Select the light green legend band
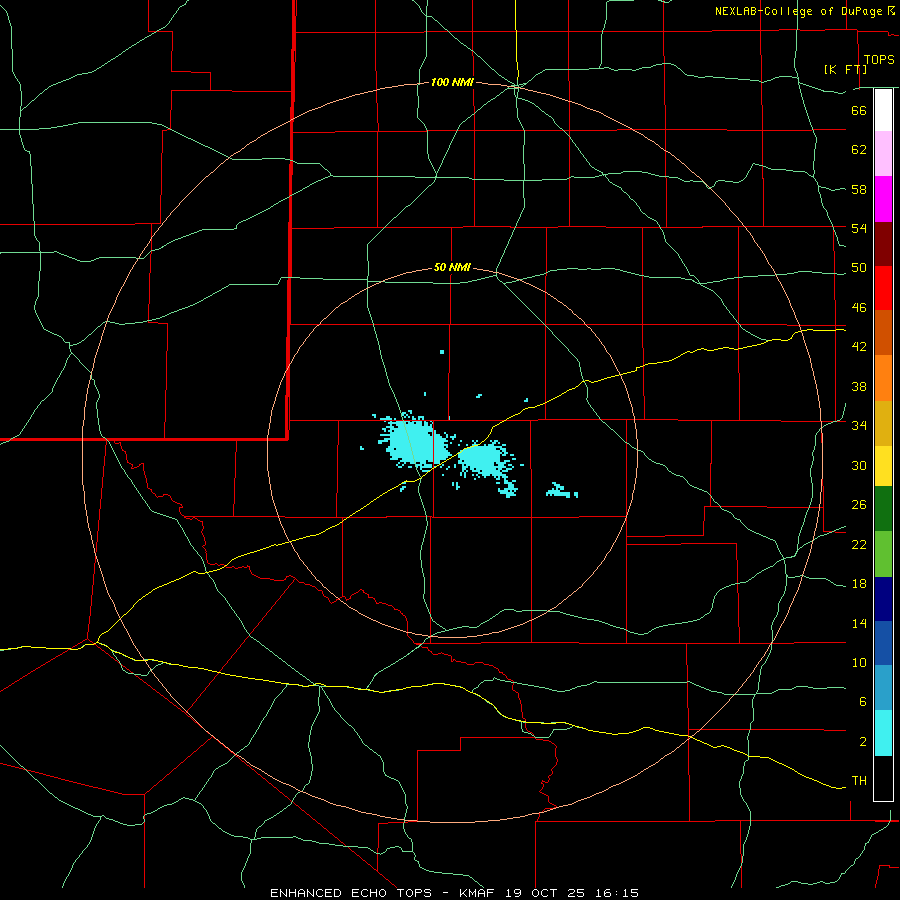 tap(883, 554)
